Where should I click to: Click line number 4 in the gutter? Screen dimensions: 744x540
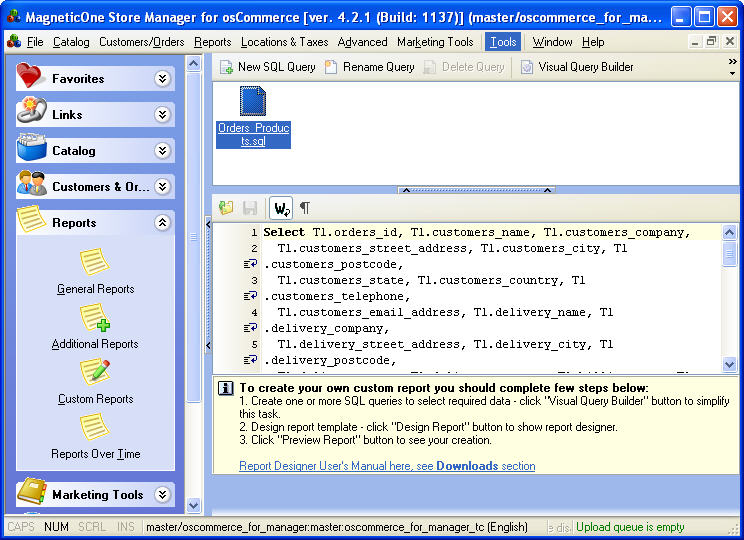254,312
